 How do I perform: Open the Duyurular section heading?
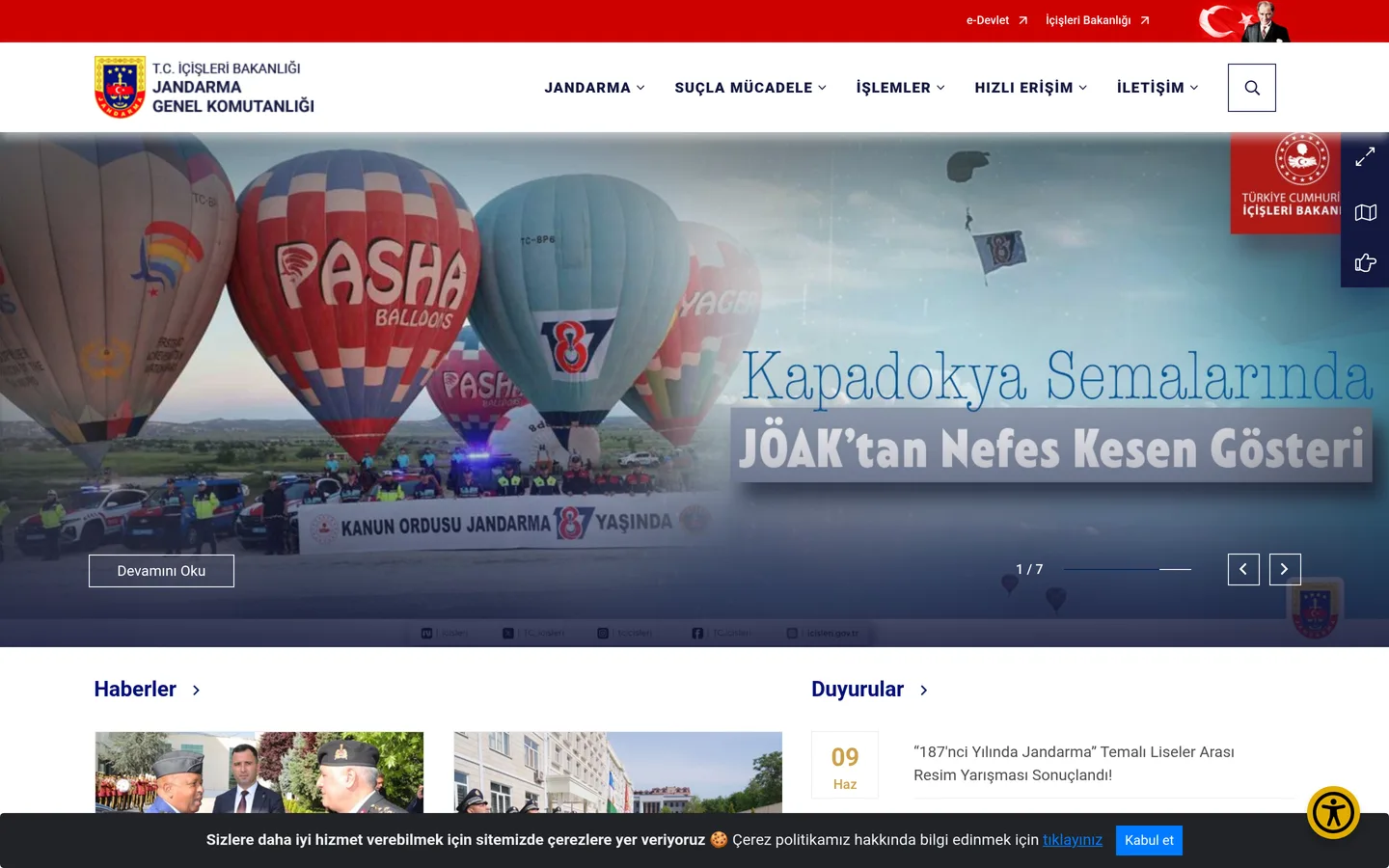(x=858, y=690)
